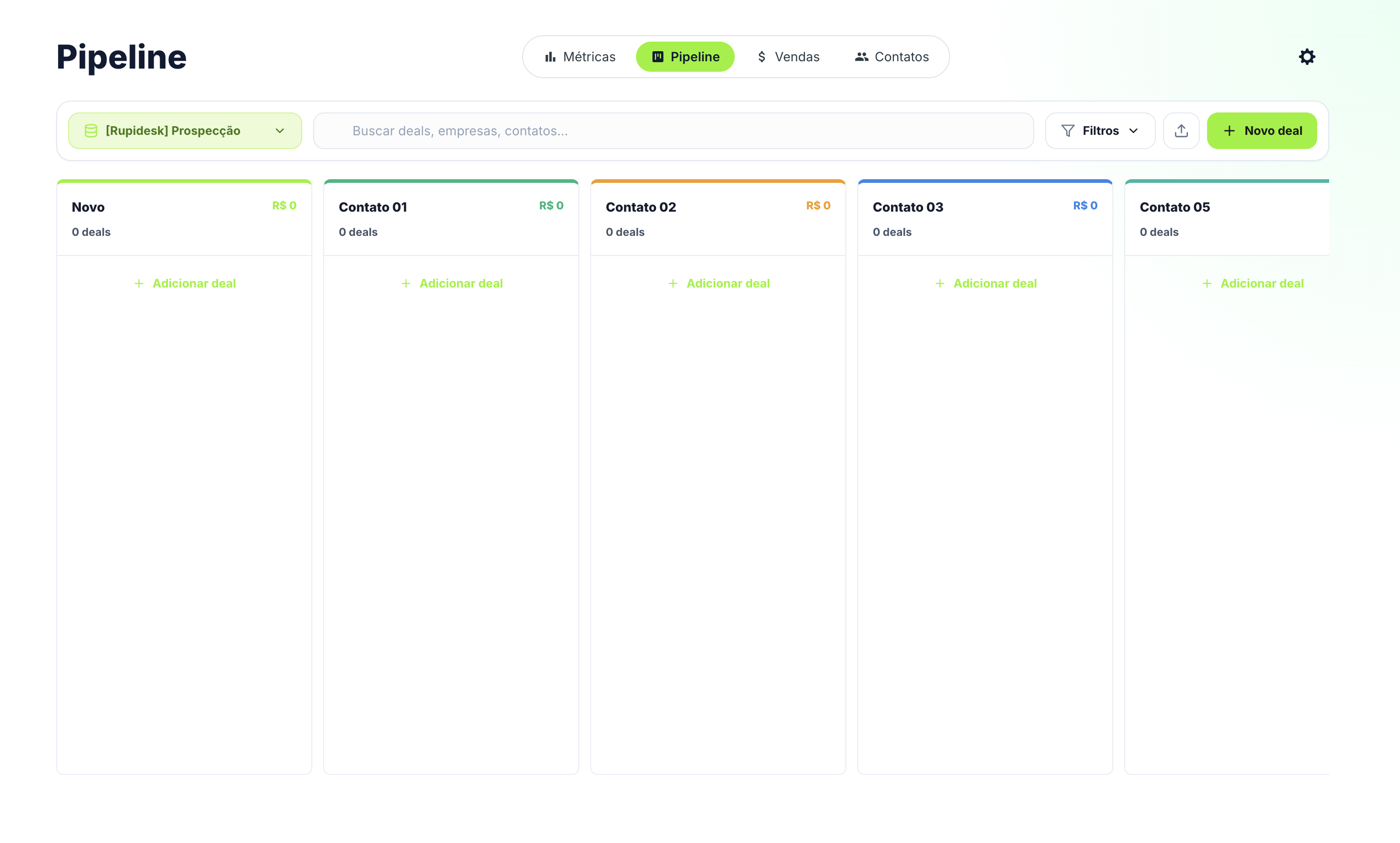Click 0 deals count under Contato 05
The height and width of the screenshot is (843, 1400).
click(1159, 232)
